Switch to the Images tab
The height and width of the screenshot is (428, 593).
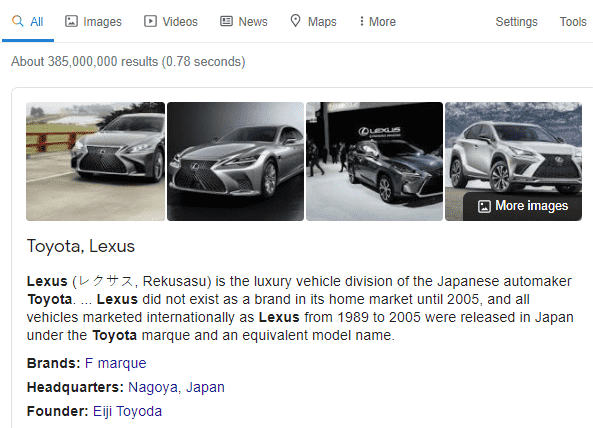click(x=93, y=22)
